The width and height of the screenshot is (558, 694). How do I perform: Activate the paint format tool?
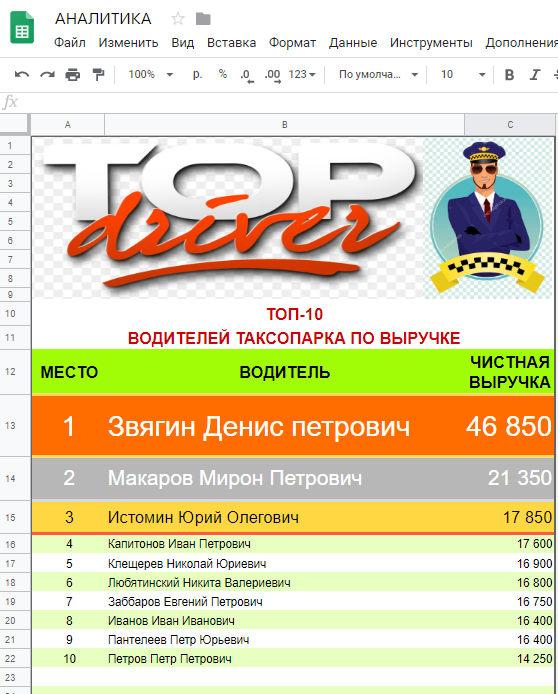coord(98,74)
